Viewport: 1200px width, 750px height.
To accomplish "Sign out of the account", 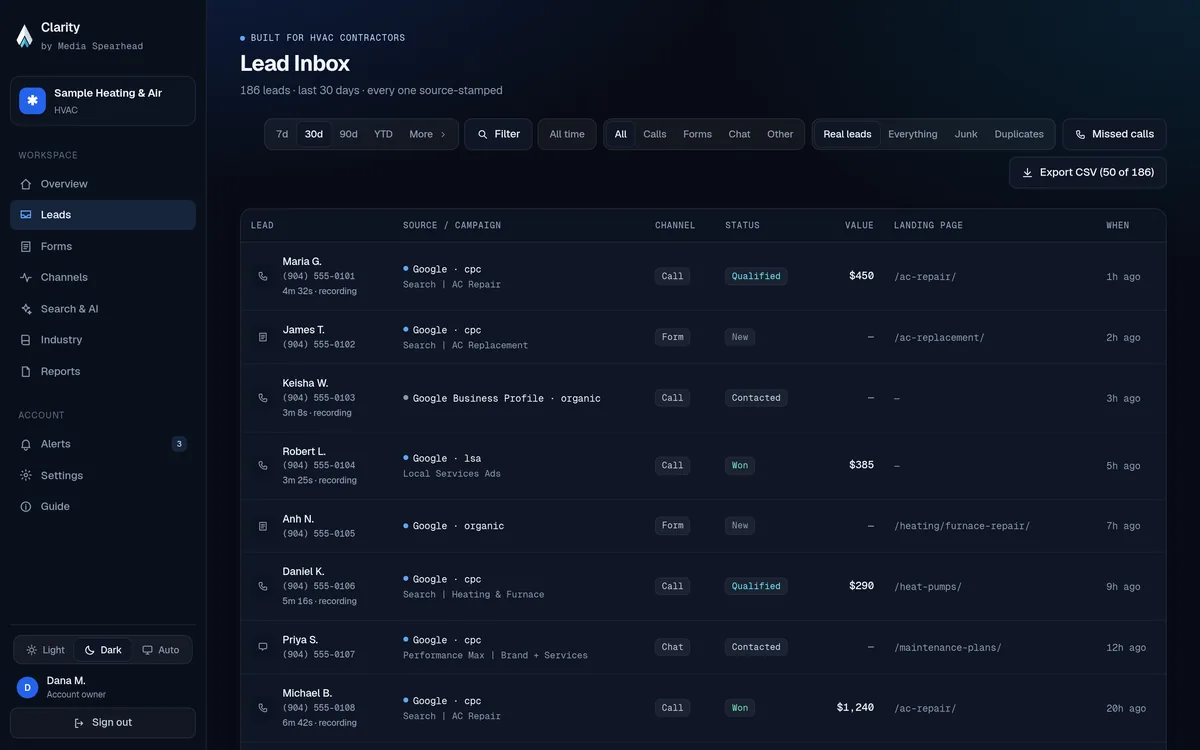I will (x=103, y=723).
